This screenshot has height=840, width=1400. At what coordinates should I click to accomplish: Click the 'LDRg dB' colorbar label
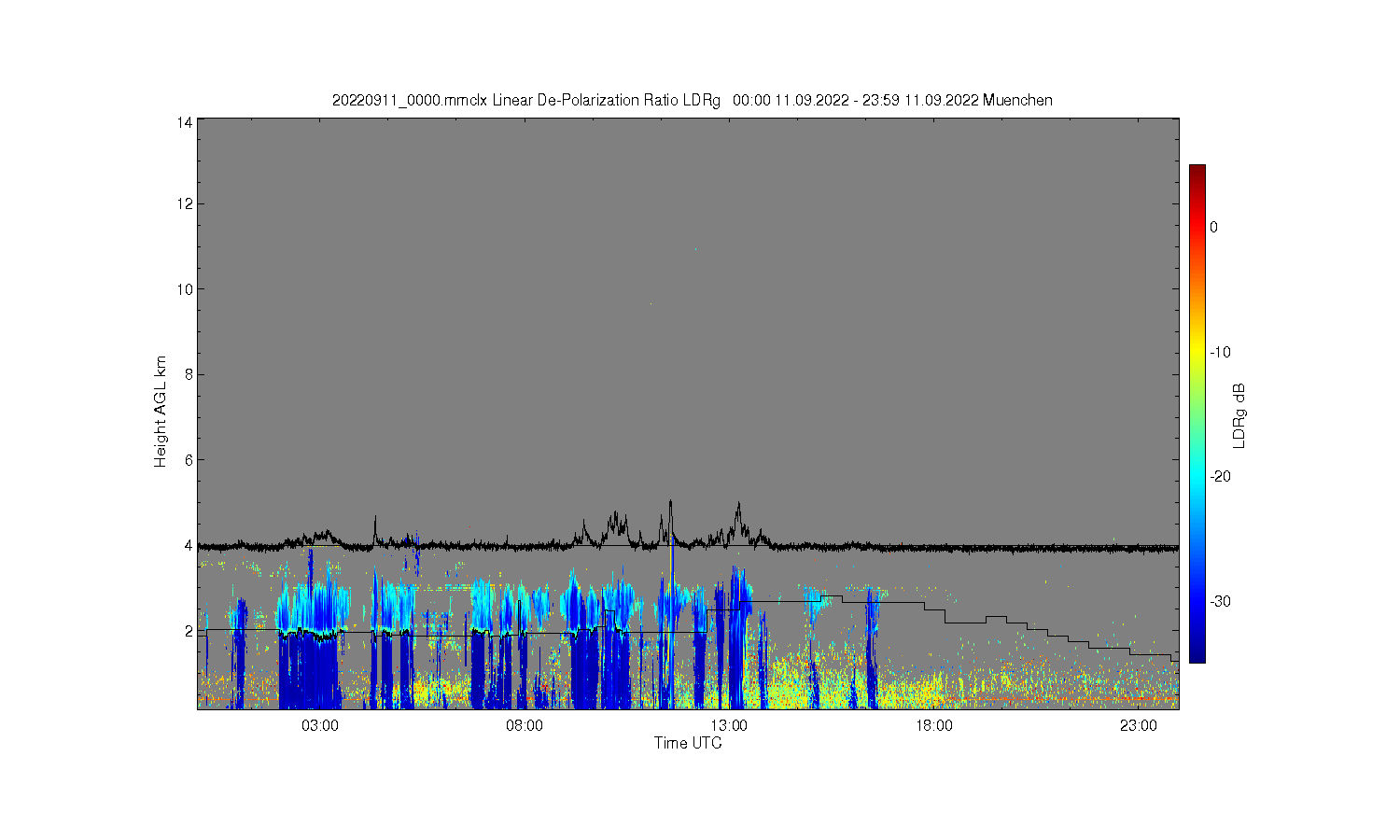[1239, 416]
